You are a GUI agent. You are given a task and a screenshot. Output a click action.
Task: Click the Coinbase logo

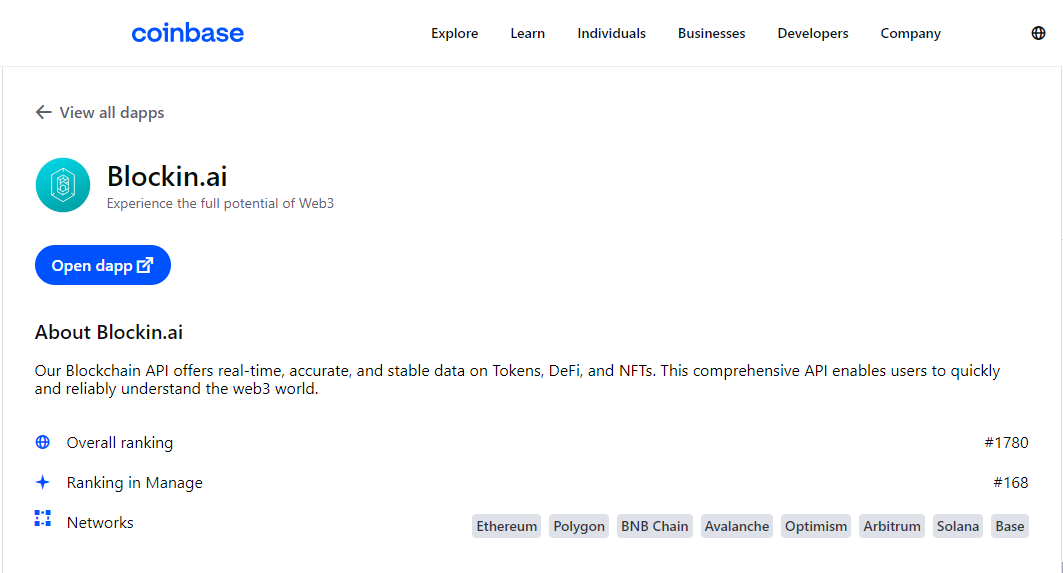point(187,33)
